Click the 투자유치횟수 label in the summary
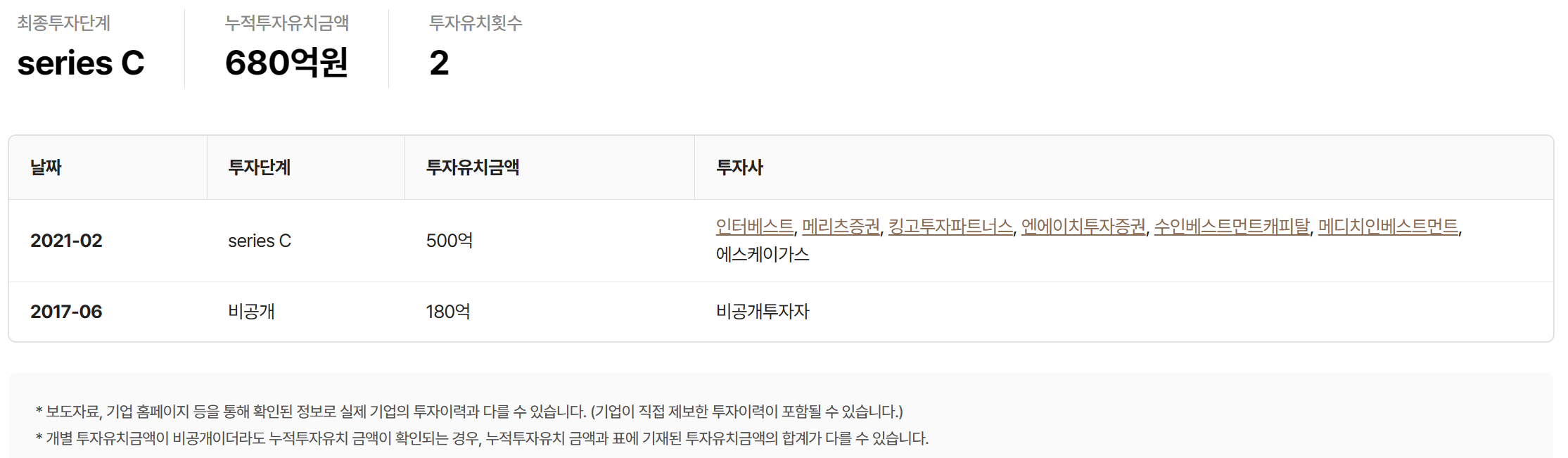Viewport: 1568px width, 458px height. point(476,23)
